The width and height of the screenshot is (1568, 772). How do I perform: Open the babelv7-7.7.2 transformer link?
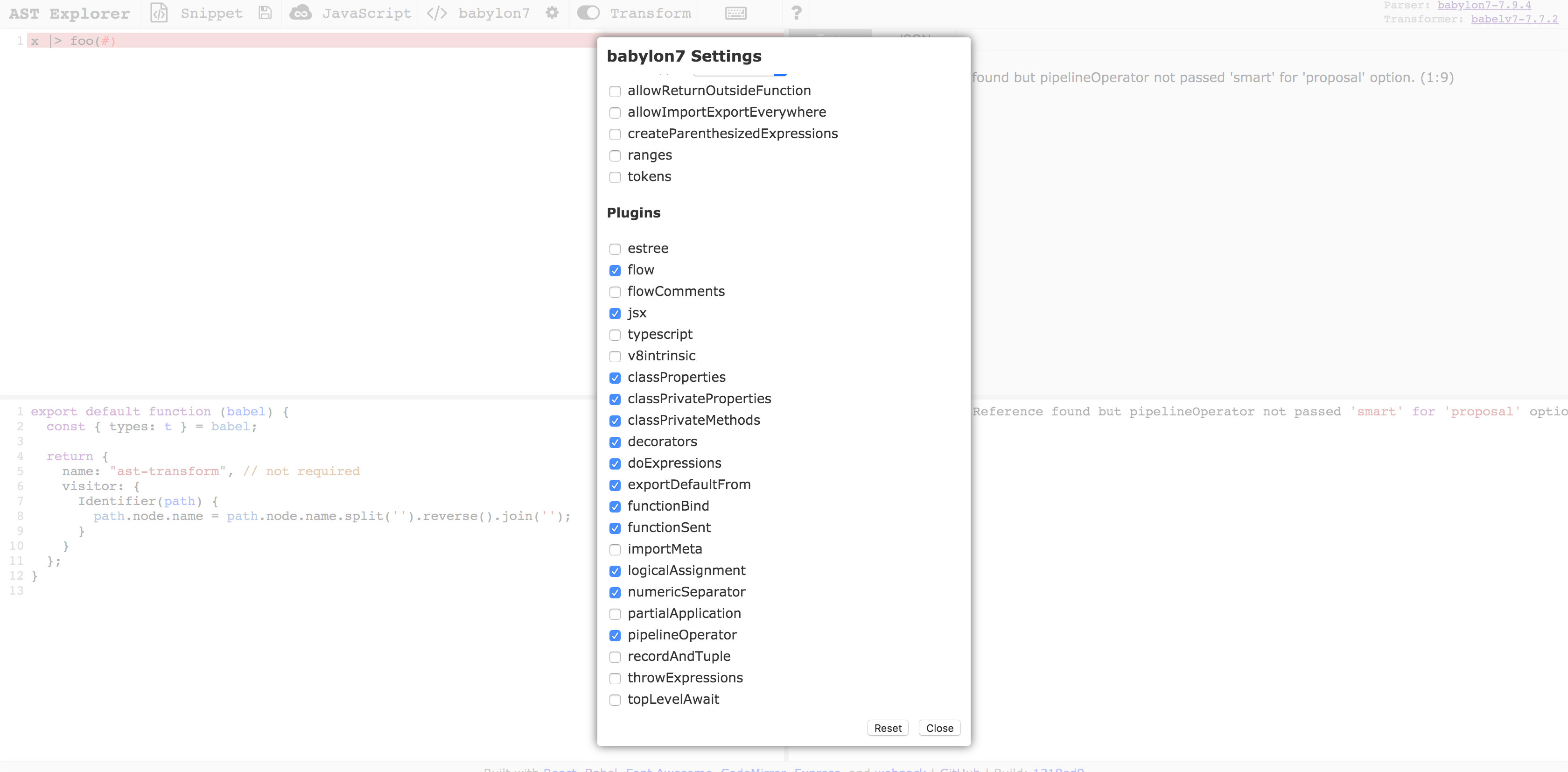pos(1514,19)
